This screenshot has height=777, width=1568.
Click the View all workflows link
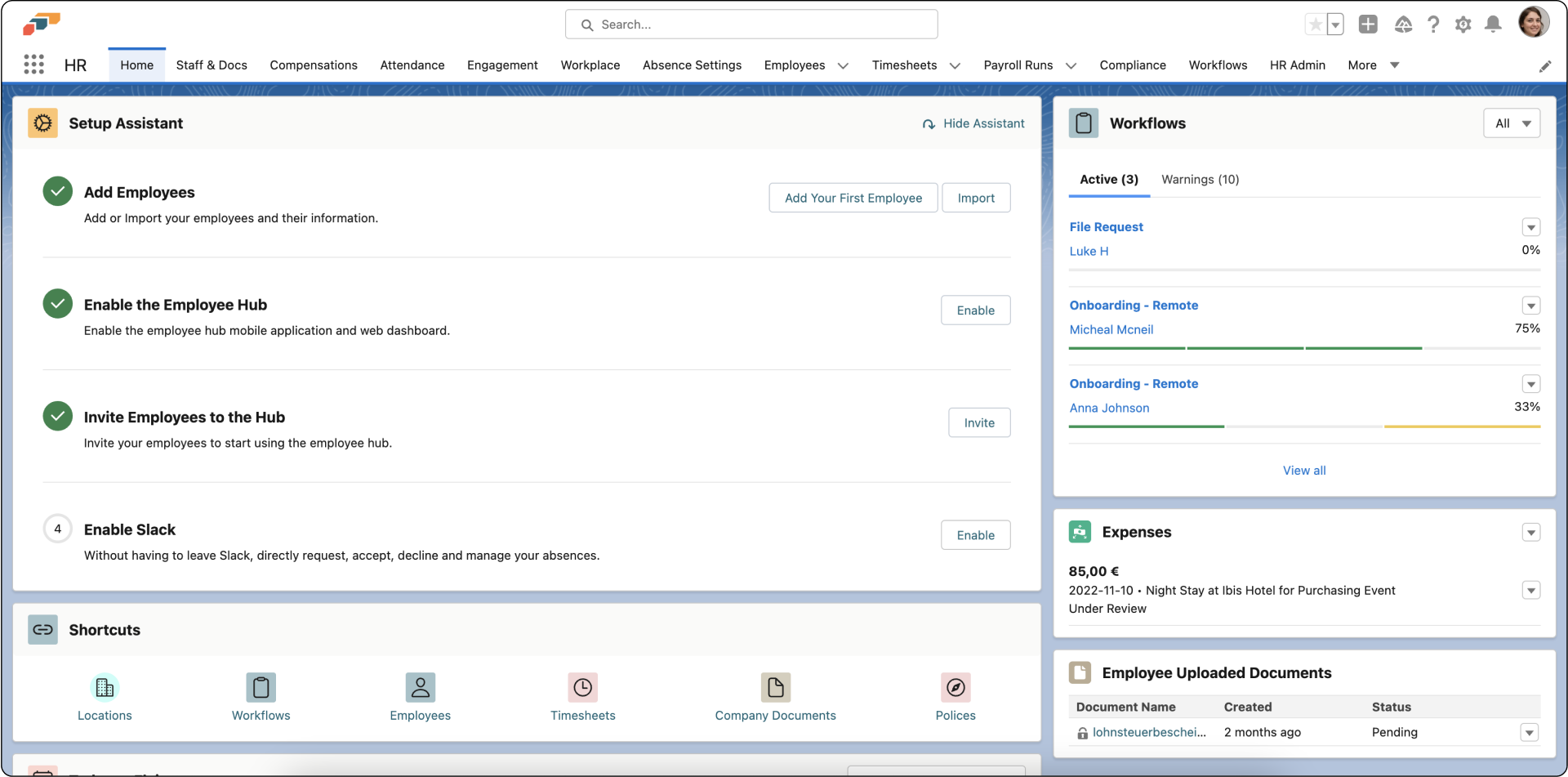coord(1304,471)
